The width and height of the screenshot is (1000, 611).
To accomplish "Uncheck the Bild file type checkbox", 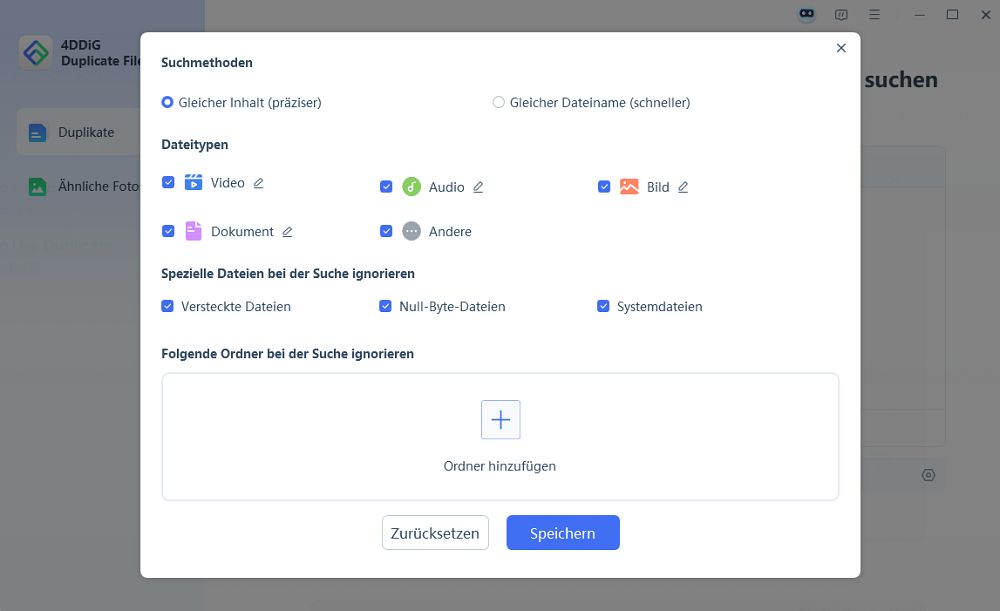I will coord(604,186).
